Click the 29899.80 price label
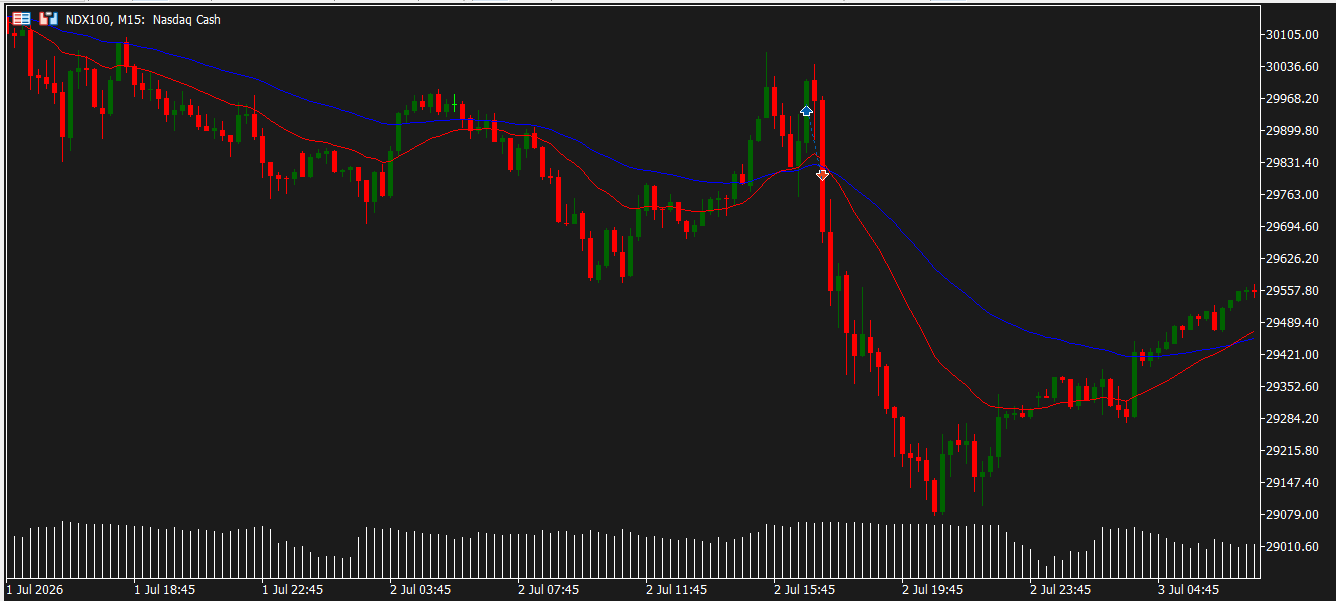This screenshot has width=1336, height=601. tap(1293, 131)
